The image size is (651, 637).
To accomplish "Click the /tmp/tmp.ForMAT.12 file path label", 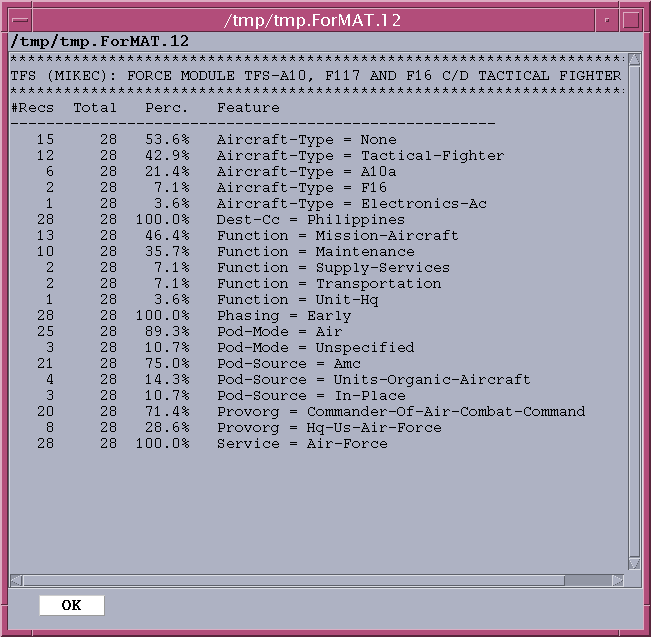I will 99,41.
